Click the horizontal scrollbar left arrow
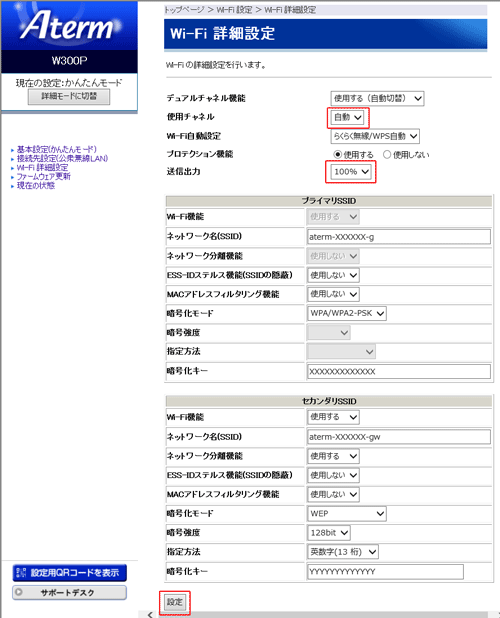Viewport: 500px width, 618px height. coord(150,614)
